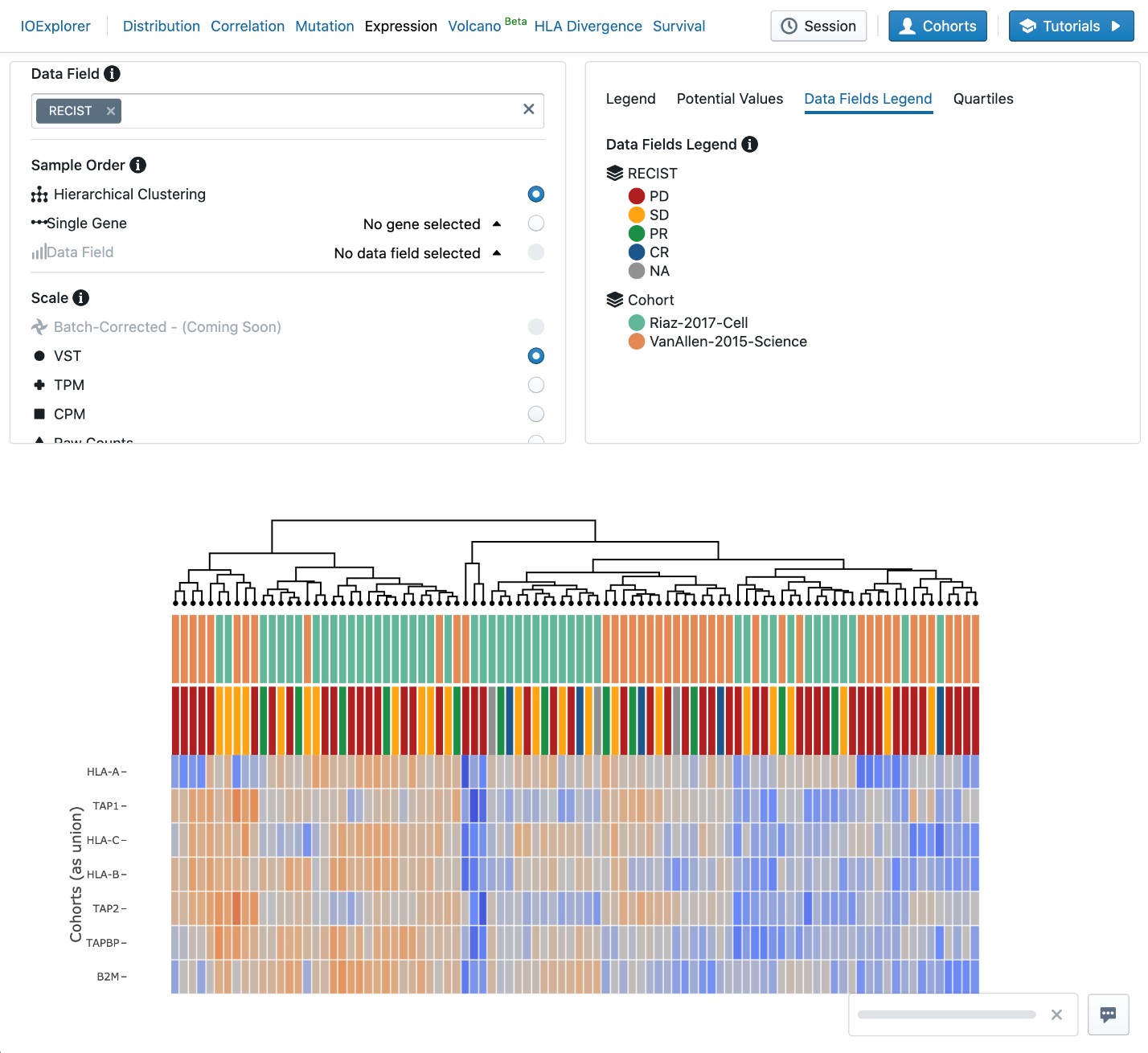Screen dimensions: 1148x1053
Task: Open the Data Field info tooltip
Action: tap(112, 73)
